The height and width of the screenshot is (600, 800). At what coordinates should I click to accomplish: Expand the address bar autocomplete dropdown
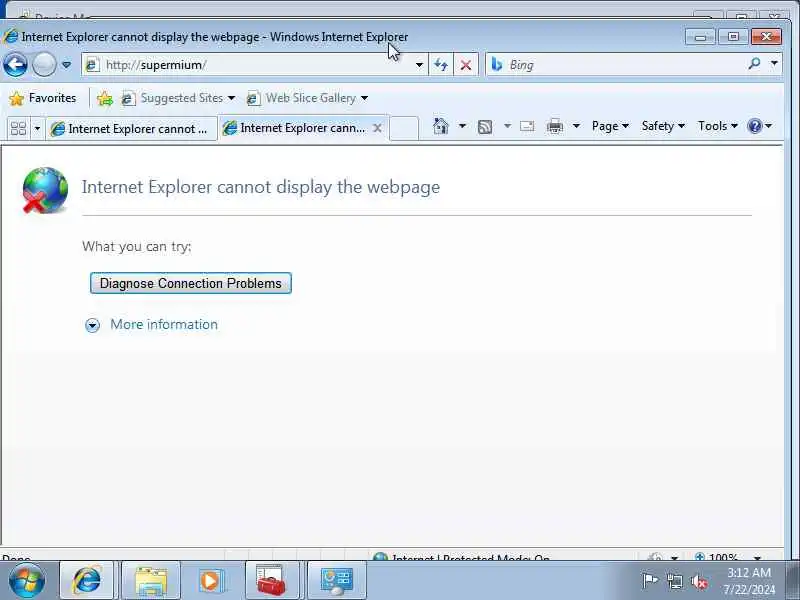click(x=419, y=65)
